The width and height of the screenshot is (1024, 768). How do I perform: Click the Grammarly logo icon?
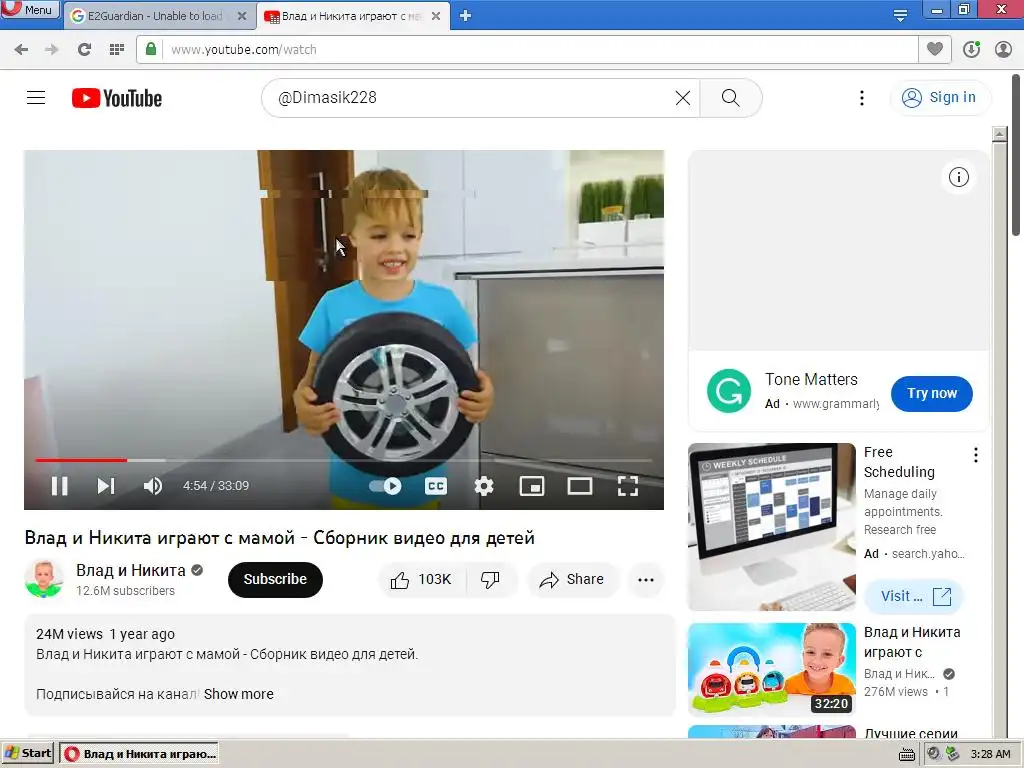[x=729, y=391]
